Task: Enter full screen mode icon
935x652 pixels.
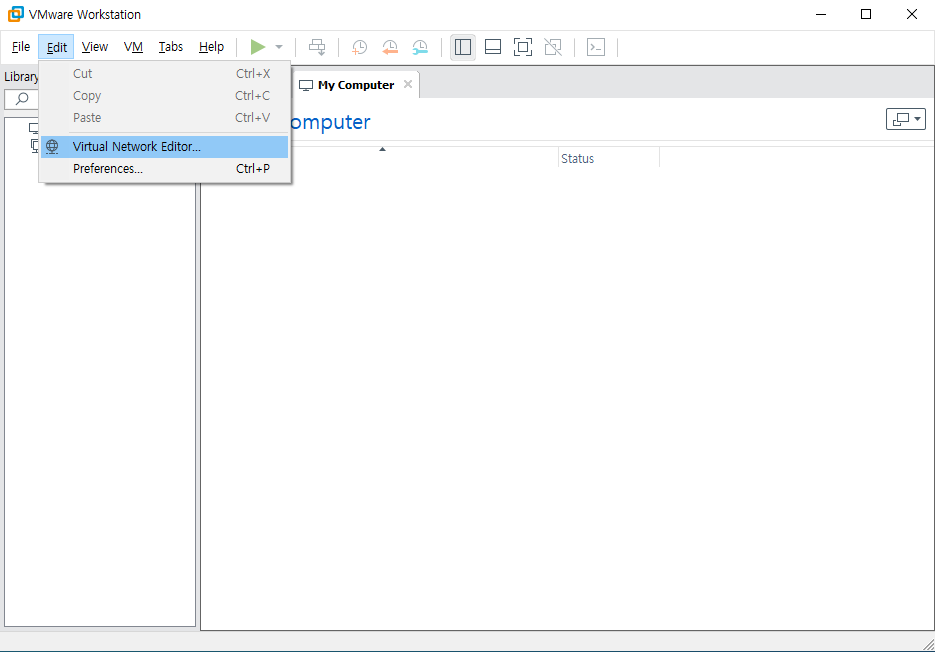Action: 523,47
